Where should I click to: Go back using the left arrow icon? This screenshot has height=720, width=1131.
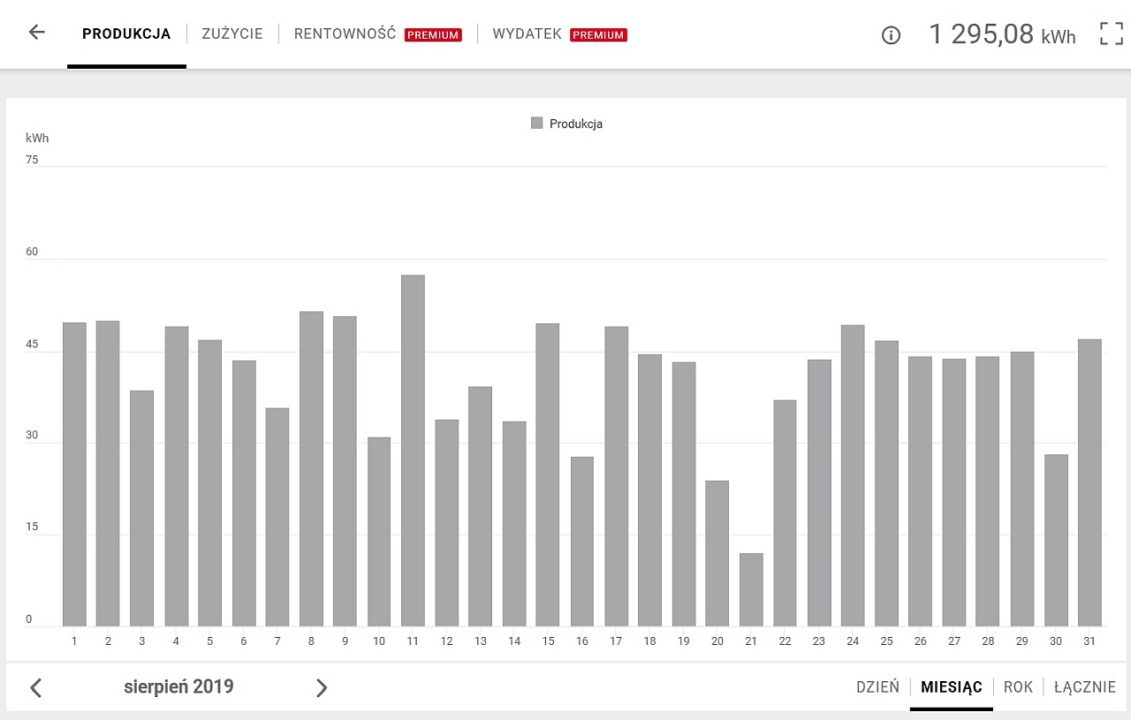click(37, 32)
